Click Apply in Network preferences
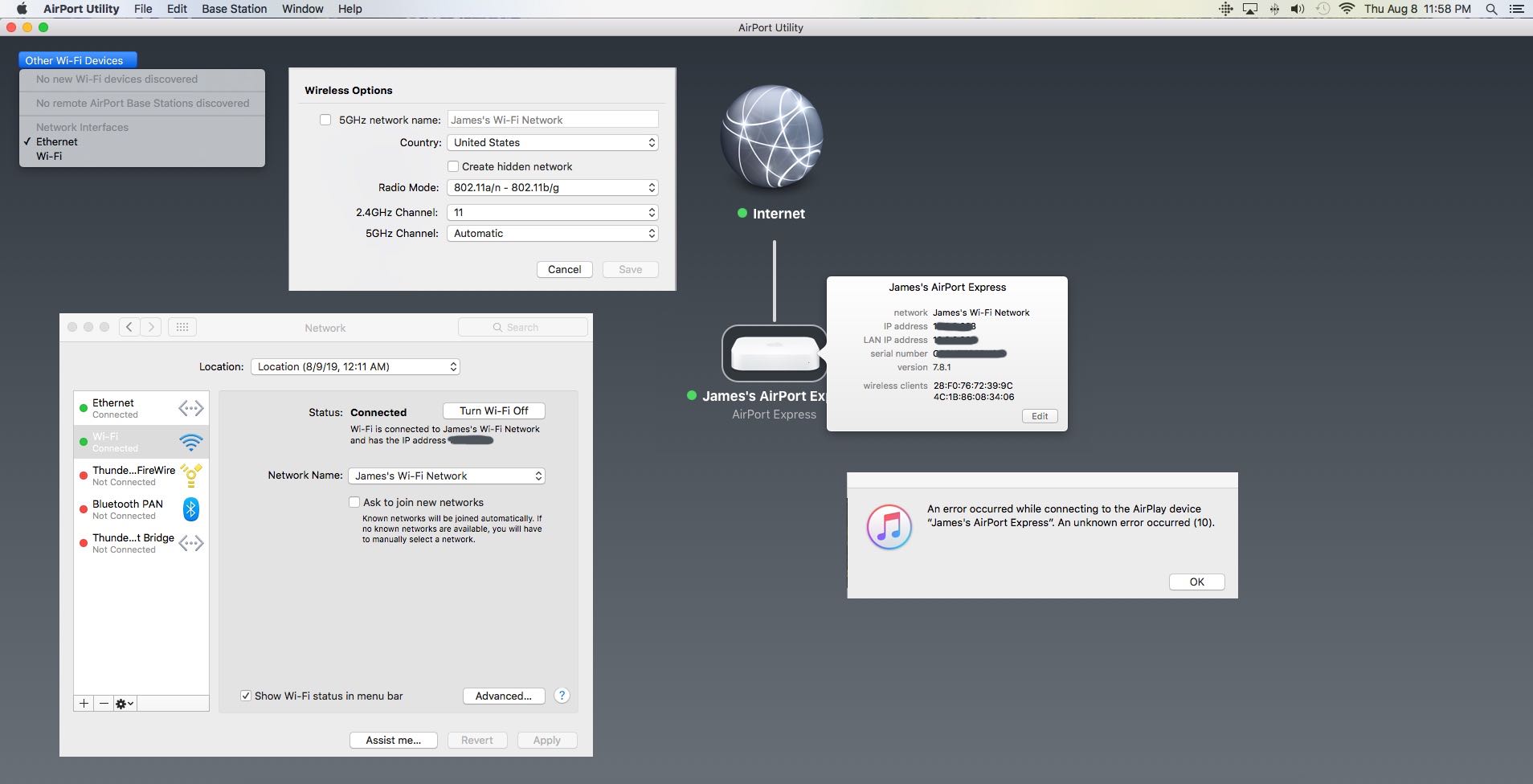Image resolution: width=1533 pixels, height=784 pixels. click(547, 740)
